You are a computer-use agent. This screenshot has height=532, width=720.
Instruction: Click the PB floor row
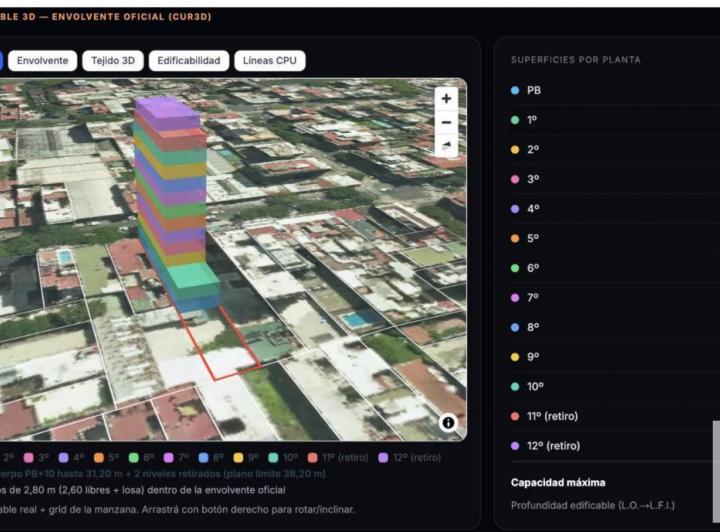click(615, 90)
